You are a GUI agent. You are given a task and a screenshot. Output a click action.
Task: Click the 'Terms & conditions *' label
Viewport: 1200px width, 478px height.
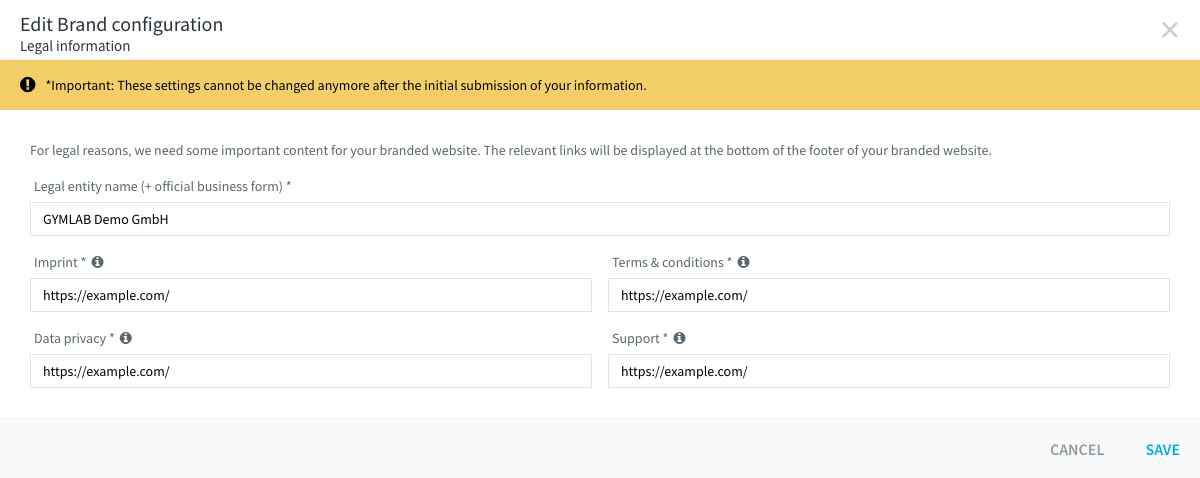(672, 262)
